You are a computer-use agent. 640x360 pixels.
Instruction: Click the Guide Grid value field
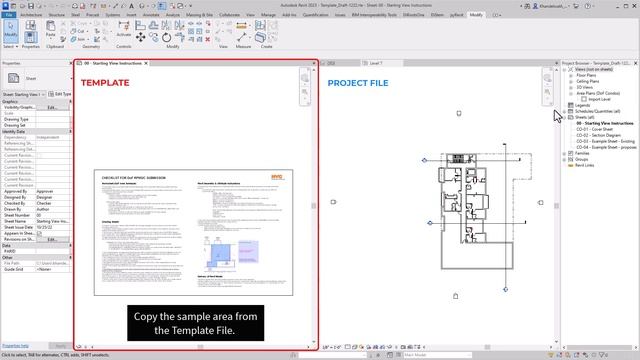click(x=52, y=269)
